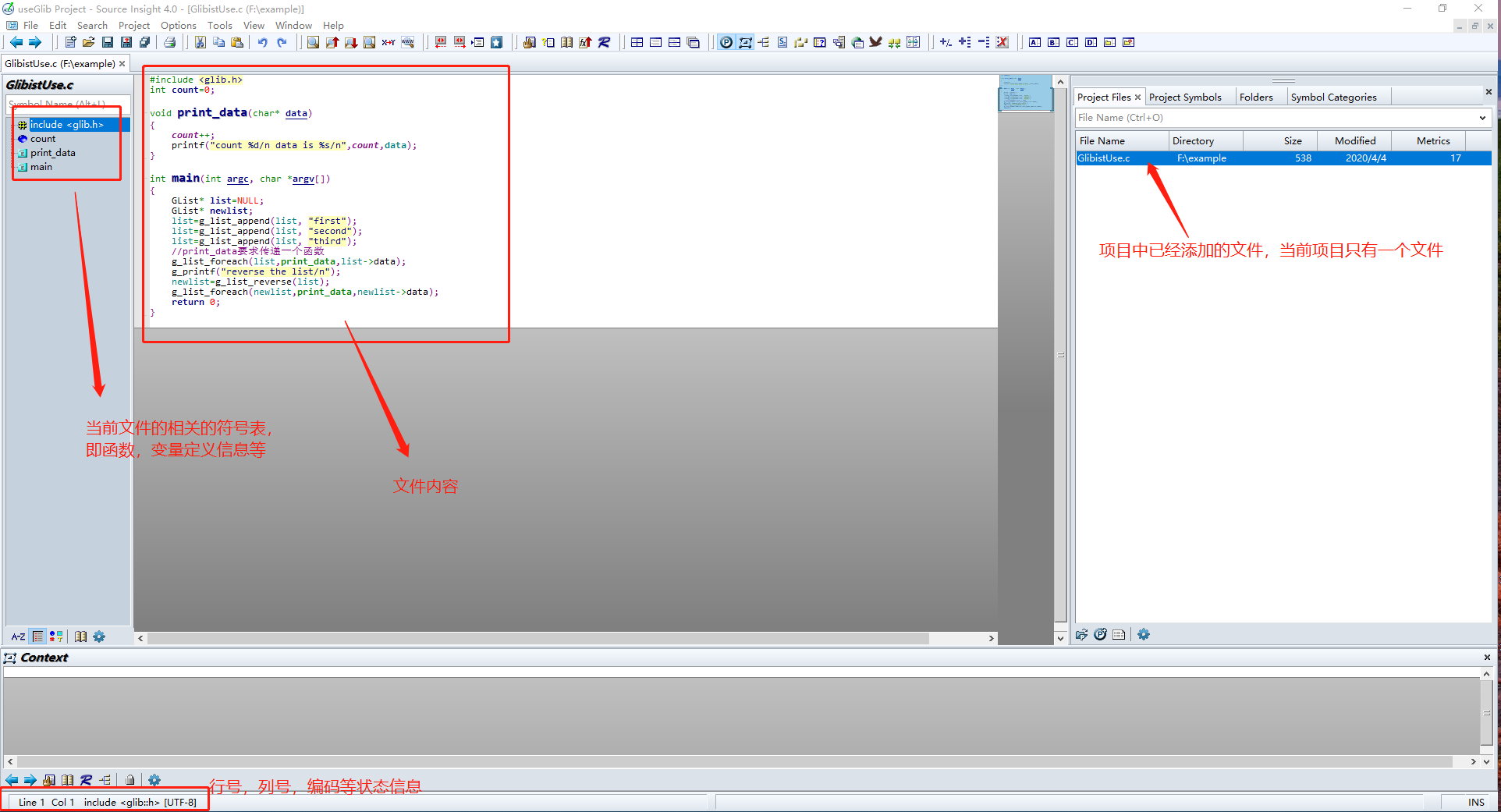
Task: Select GlibistUse.c in the file list
Action: click(1104, 158)
